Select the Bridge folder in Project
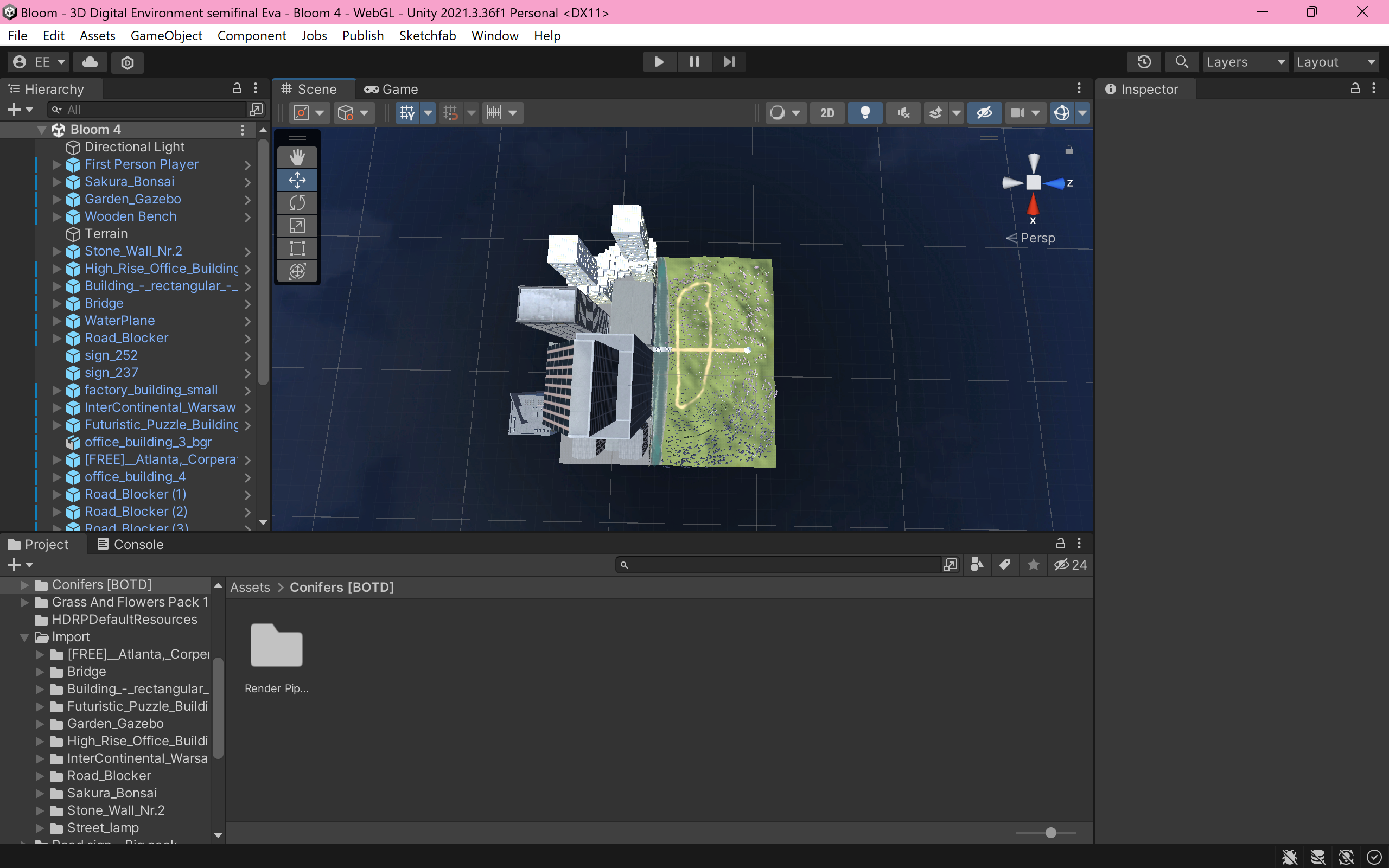Screen dimensions: 1389x868 tap(86, 672)
